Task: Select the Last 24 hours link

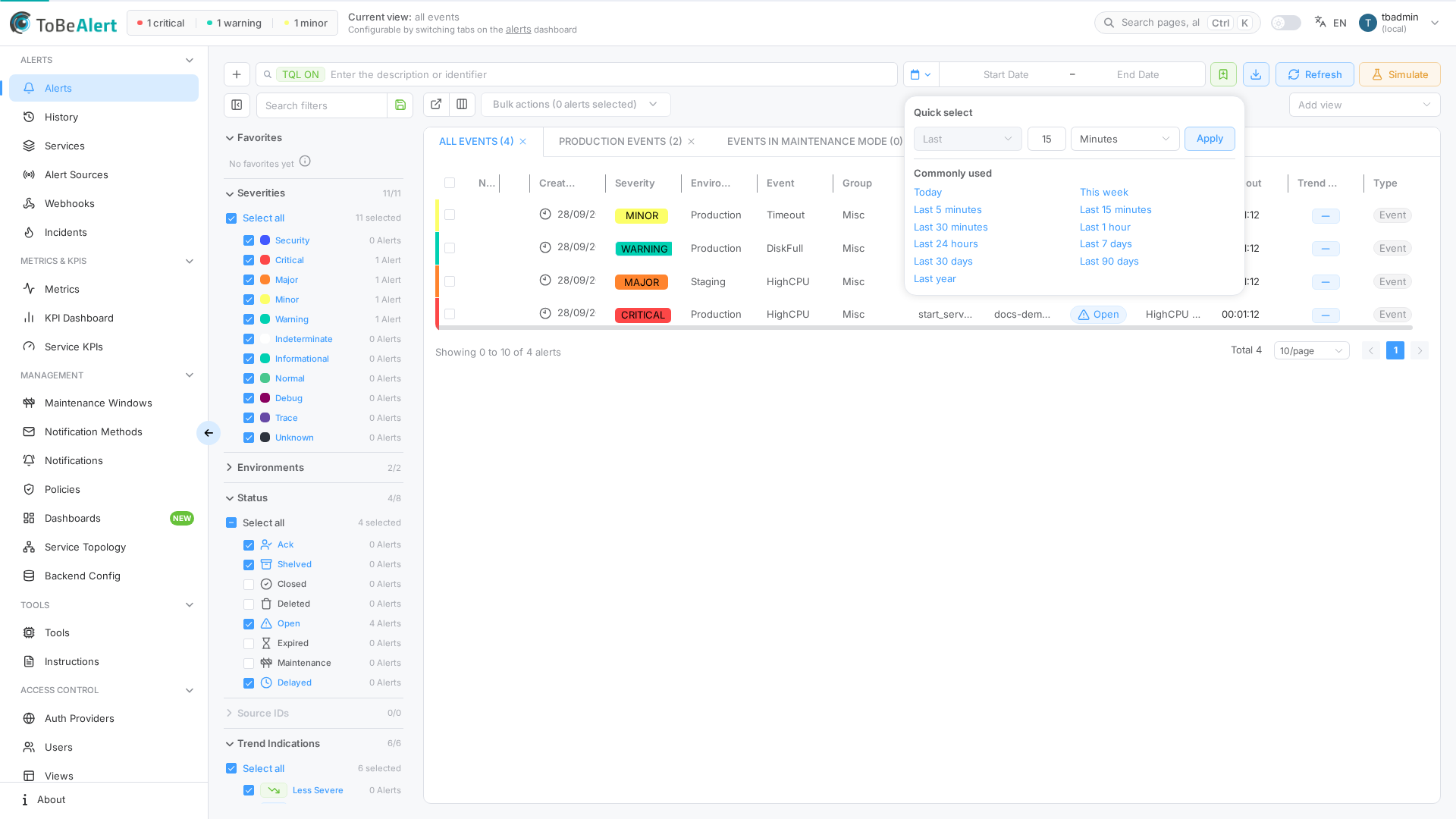Action: point(945,244)
